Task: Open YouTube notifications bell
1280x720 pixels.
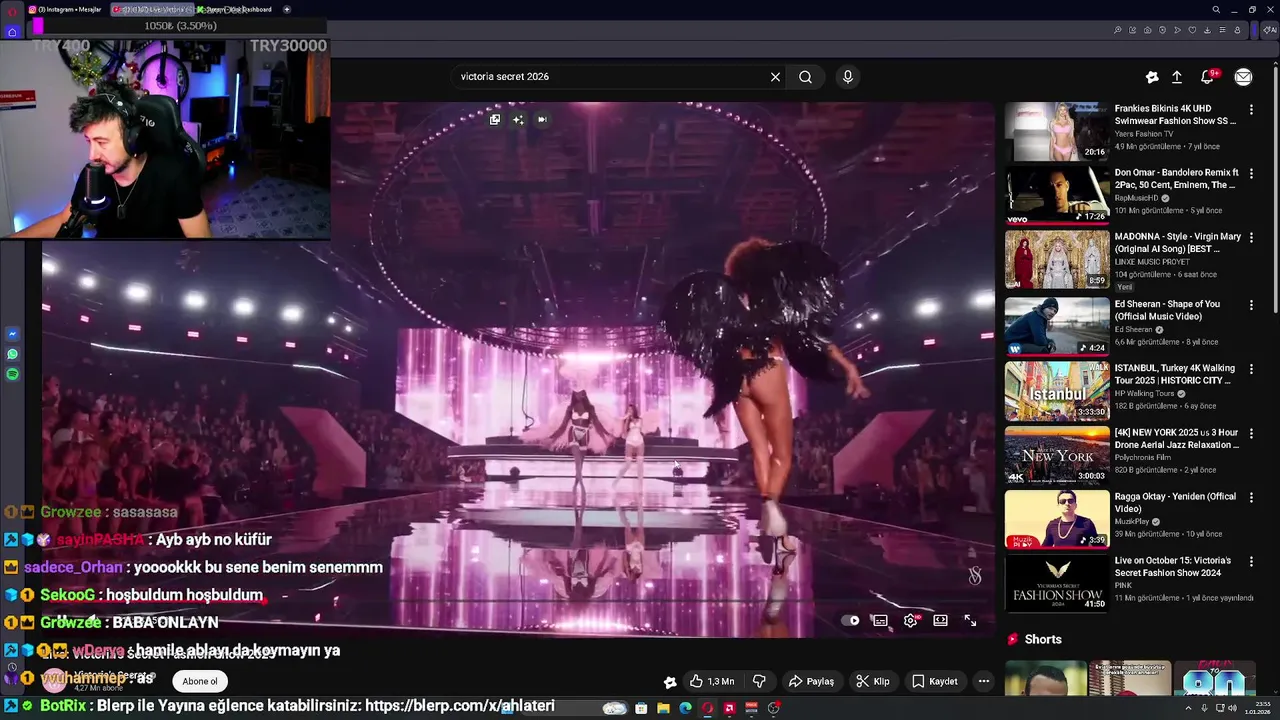Action: [1207, 77]
